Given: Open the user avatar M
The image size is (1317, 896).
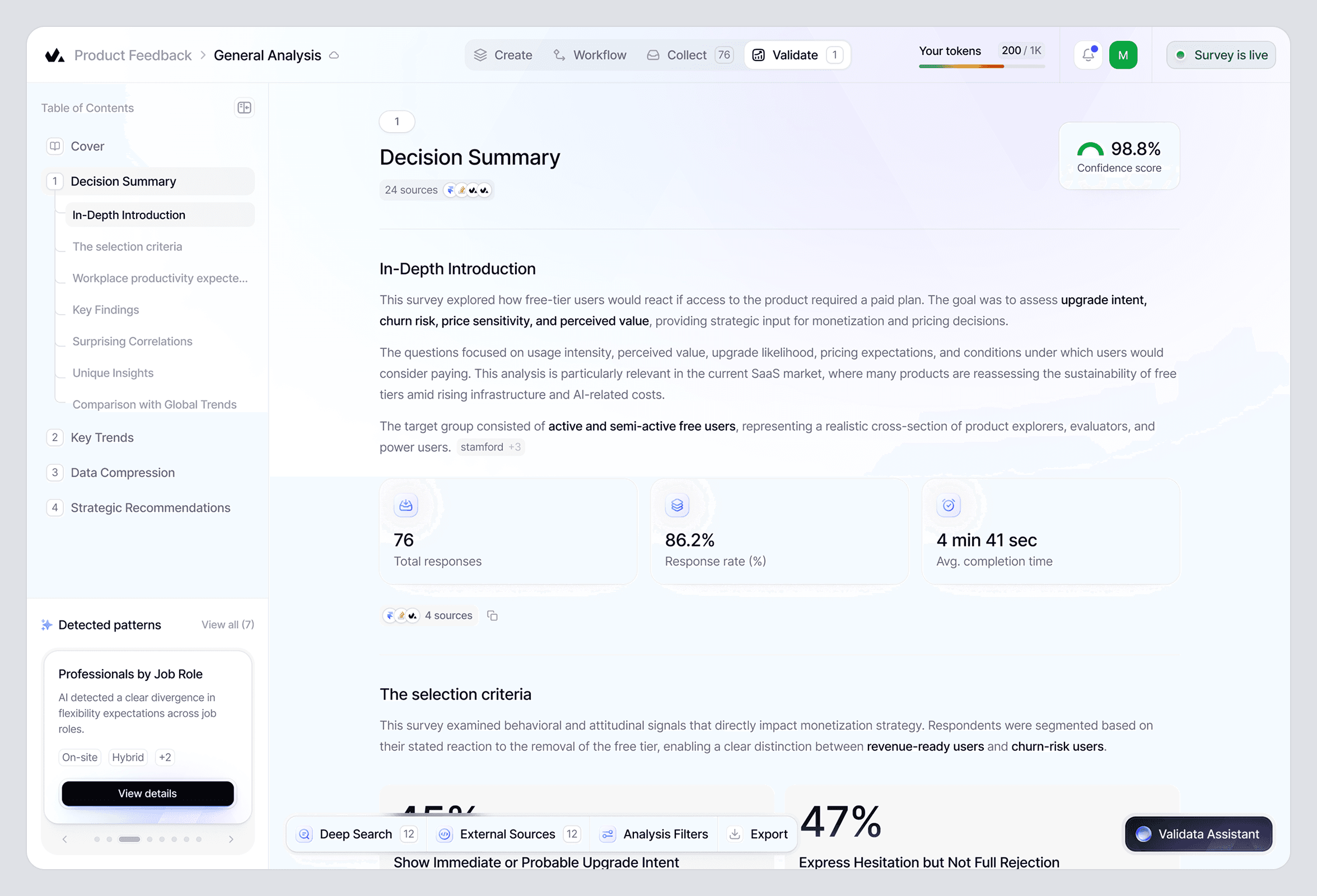Looking at the screenshot, I should click(x=1123, y=55).
